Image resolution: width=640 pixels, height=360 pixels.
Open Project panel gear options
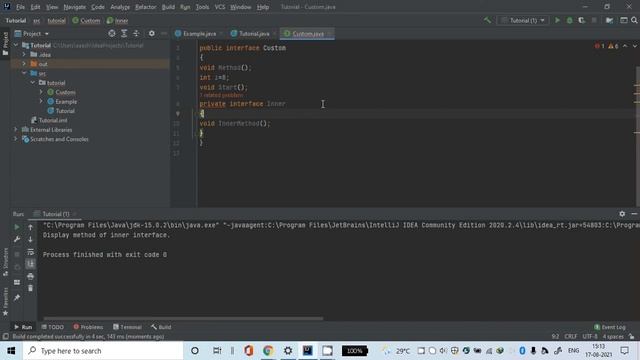pos(151,33)
